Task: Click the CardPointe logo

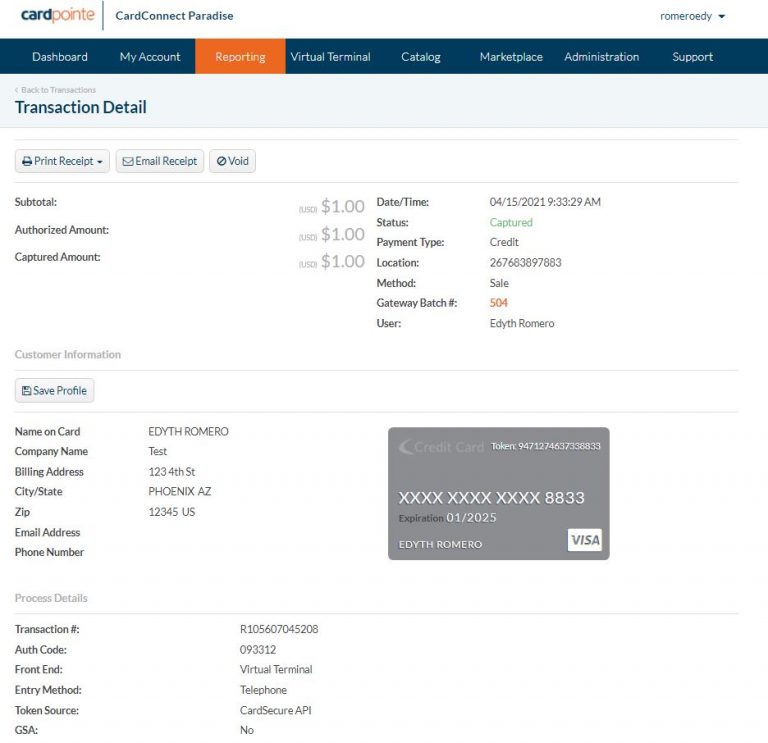Action: pos(57,16)
